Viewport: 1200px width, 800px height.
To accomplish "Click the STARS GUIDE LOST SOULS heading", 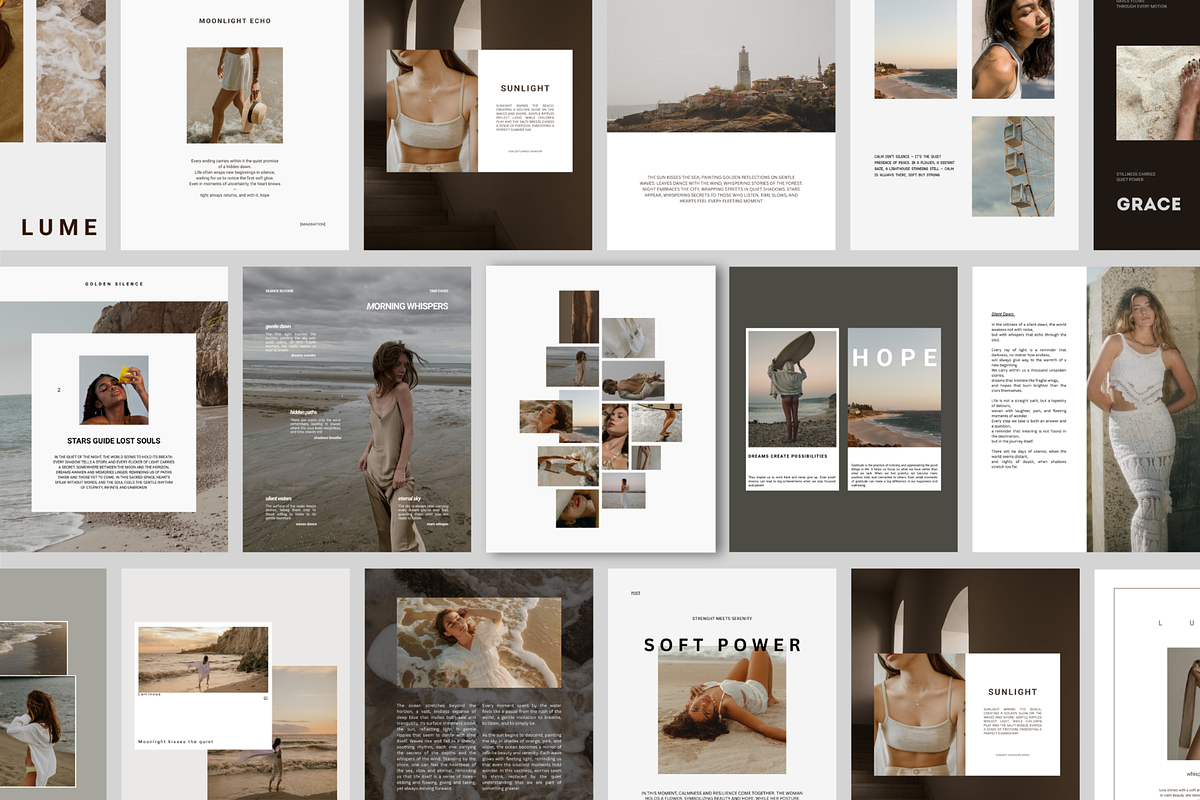I will click(114, 440).
